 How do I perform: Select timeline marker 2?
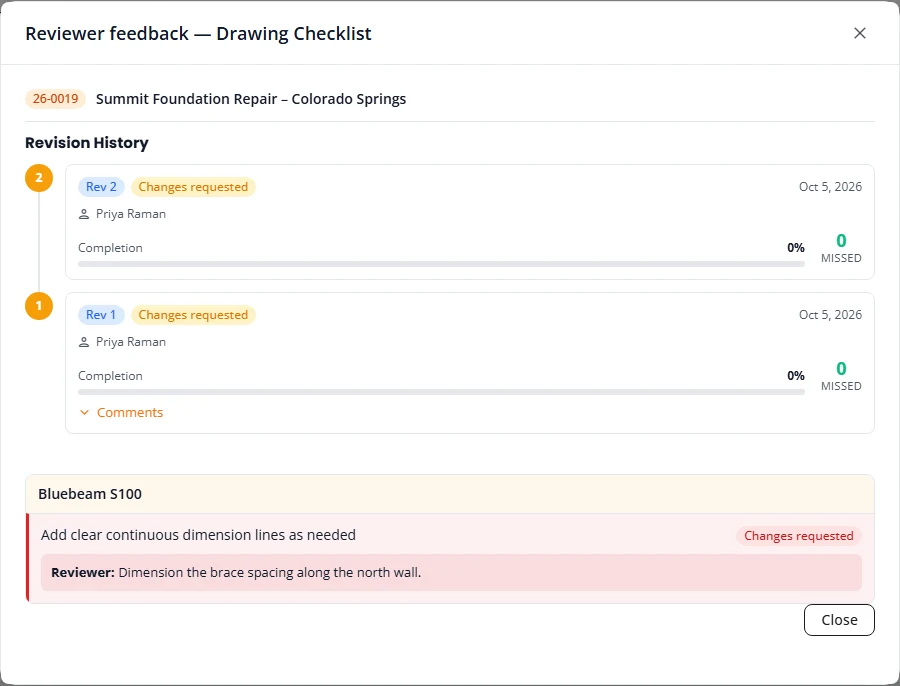pyautogui.click(x=39, y=178)
